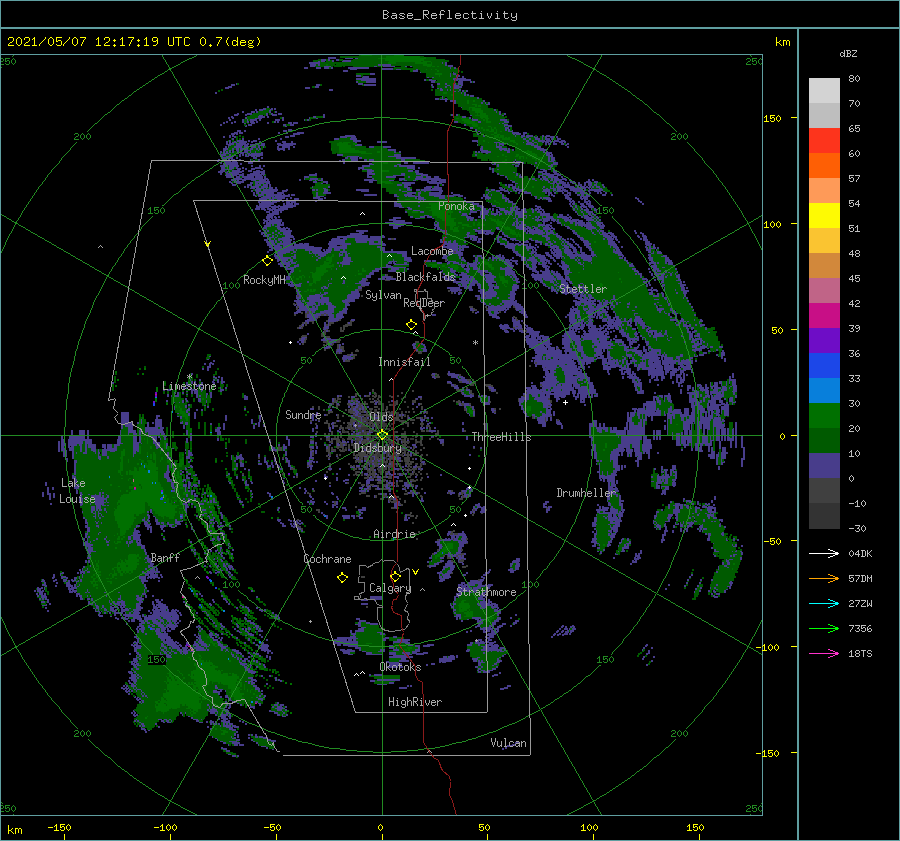Click the Vulcan label

[508, 743]
